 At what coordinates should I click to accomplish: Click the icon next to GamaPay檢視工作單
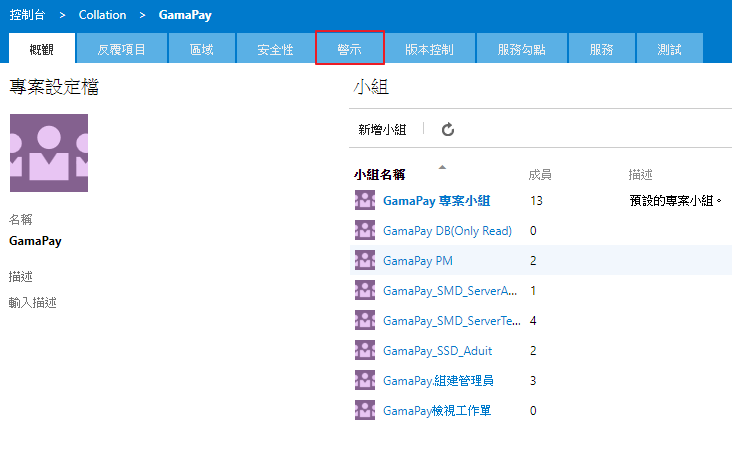[x=365, y=410]
